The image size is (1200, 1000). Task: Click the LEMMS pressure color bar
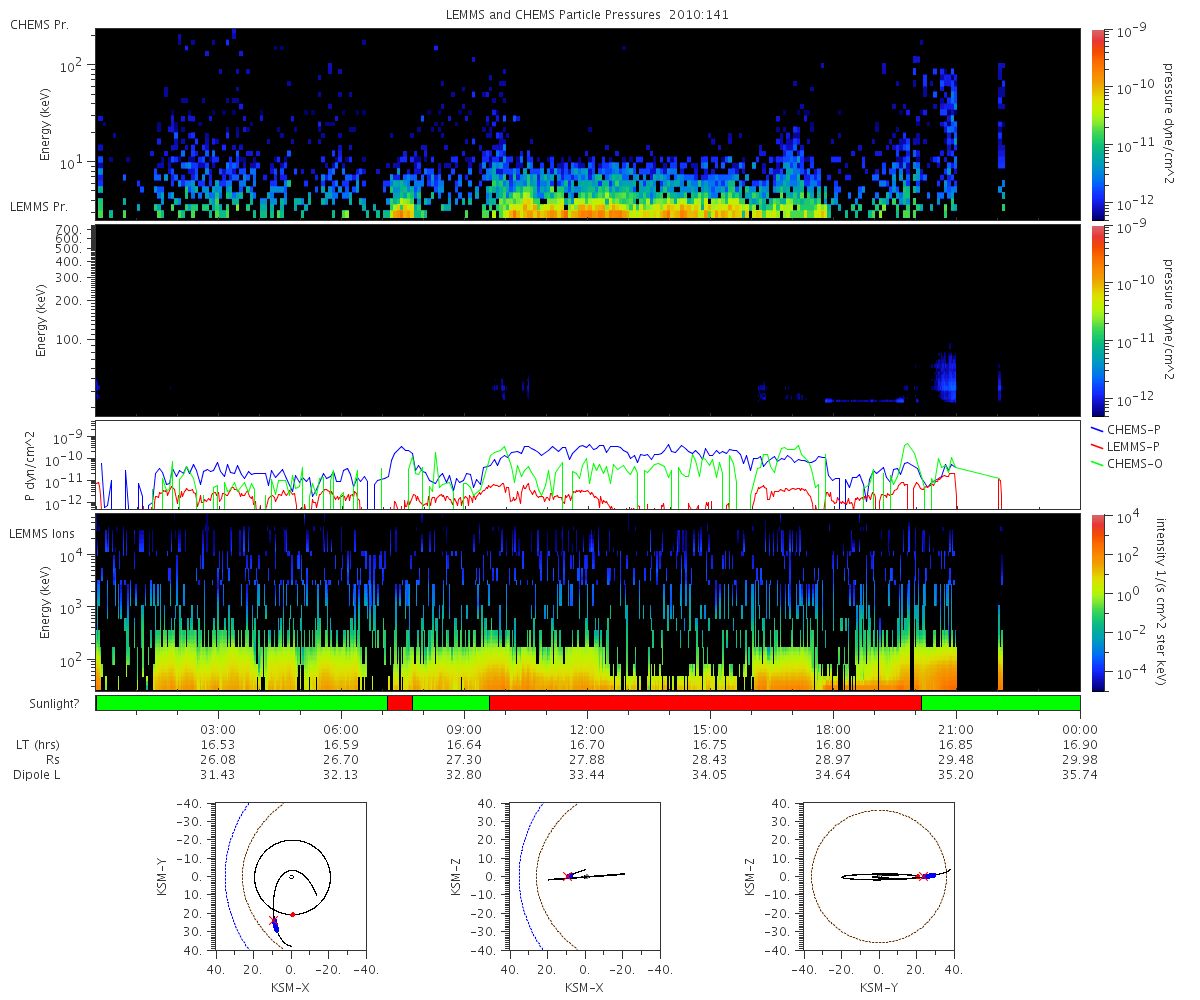click(x=1099, y=320)
